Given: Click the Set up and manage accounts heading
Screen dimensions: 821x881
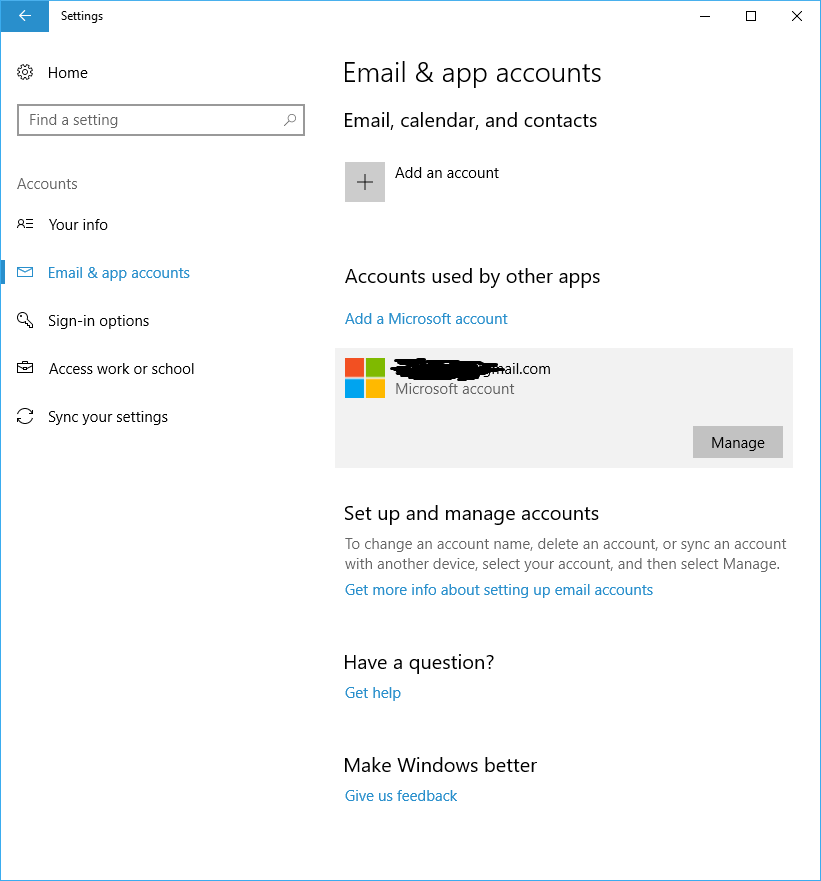Looking at the screenshot, I should 471,514.
